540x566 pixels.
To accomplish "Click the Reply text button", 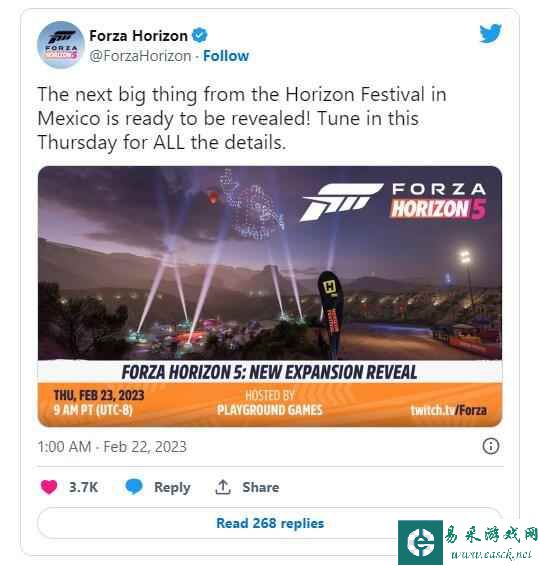I will 172,487.
